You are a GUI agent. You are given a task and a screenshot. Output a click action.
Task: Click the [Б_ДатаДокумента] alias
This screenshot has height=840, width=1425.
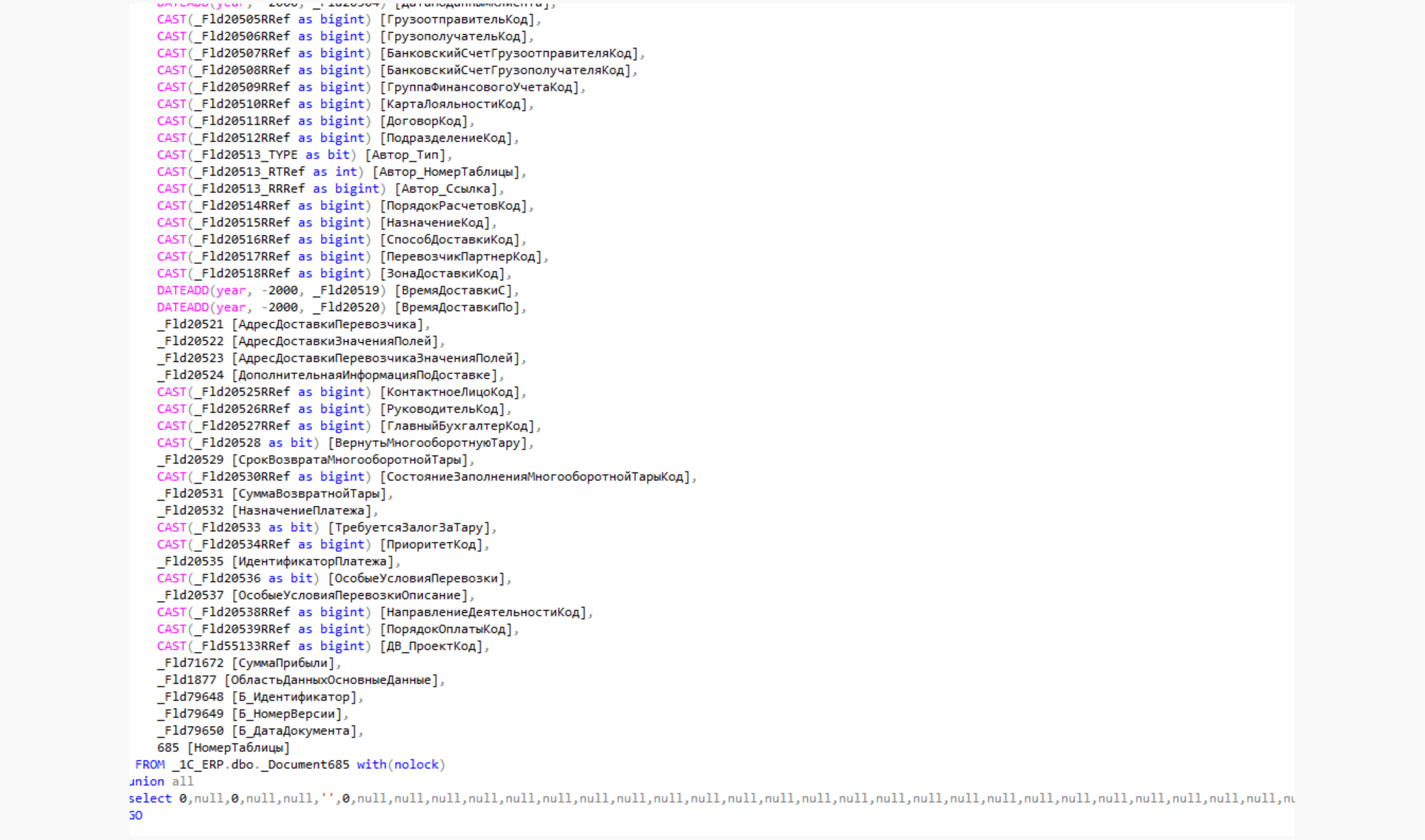click(294, 732)
